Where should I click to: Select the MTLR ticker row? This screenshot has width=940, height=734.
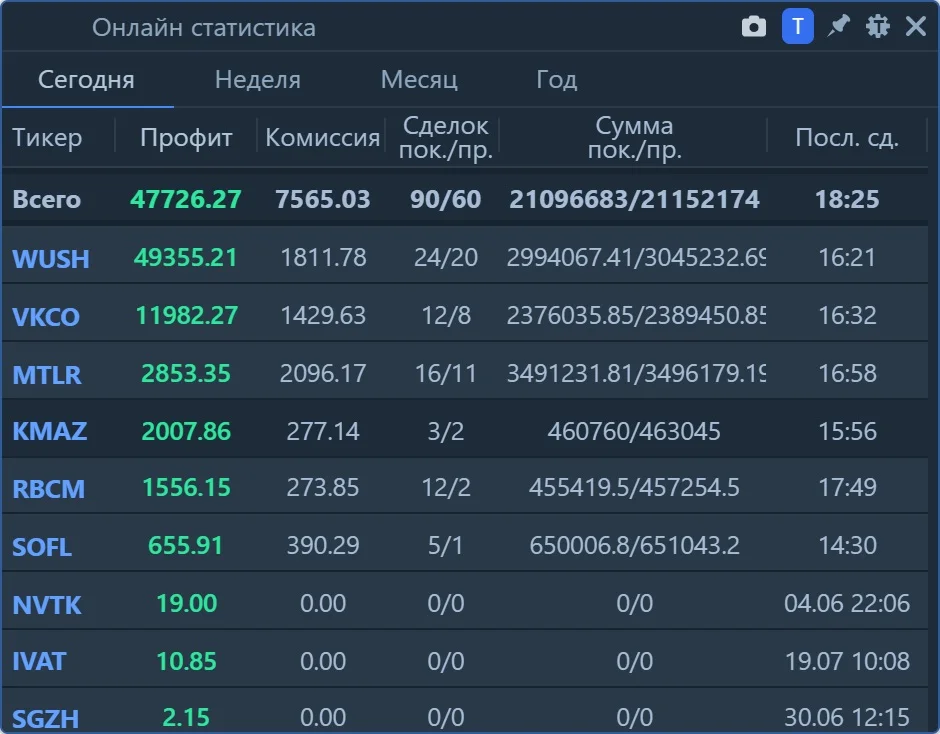tap(465, 374)
